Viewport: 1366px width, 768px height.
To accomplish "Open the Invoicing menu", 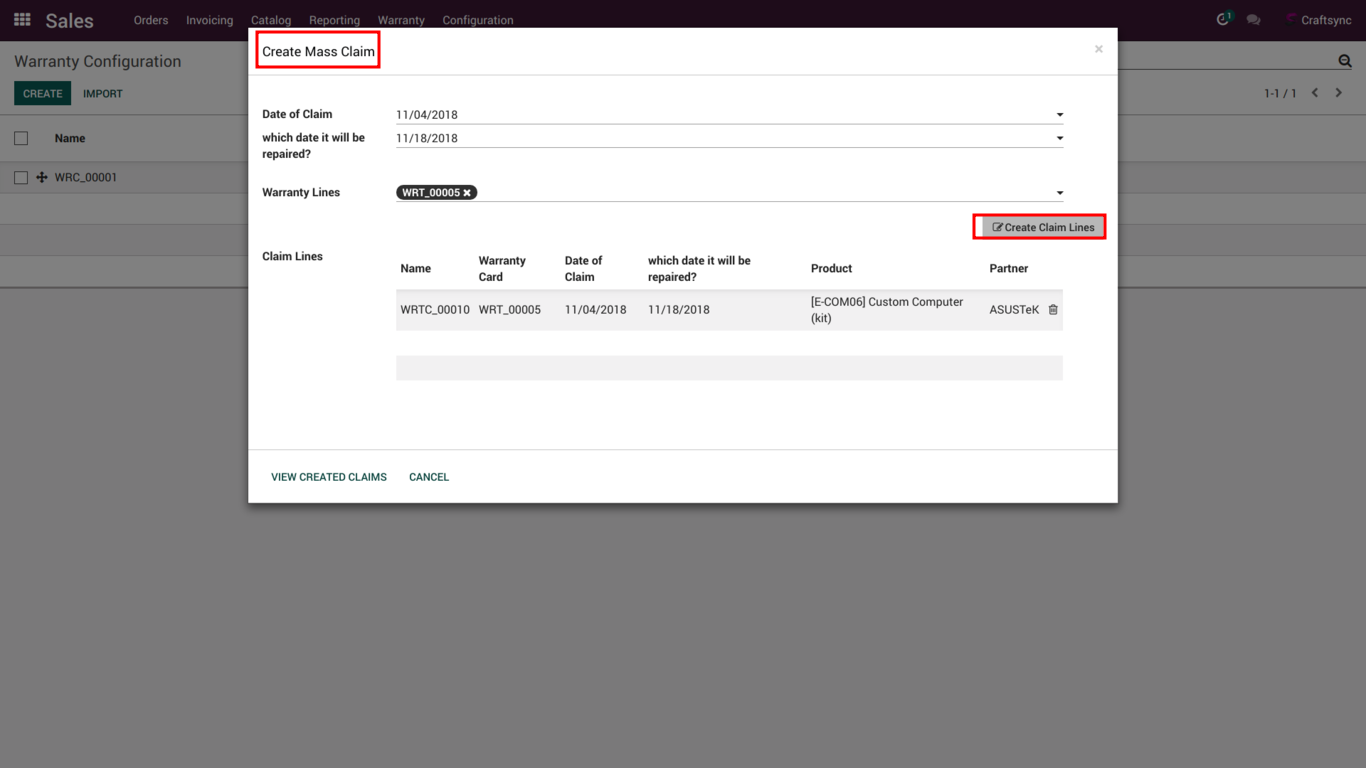I will (209, 20).
